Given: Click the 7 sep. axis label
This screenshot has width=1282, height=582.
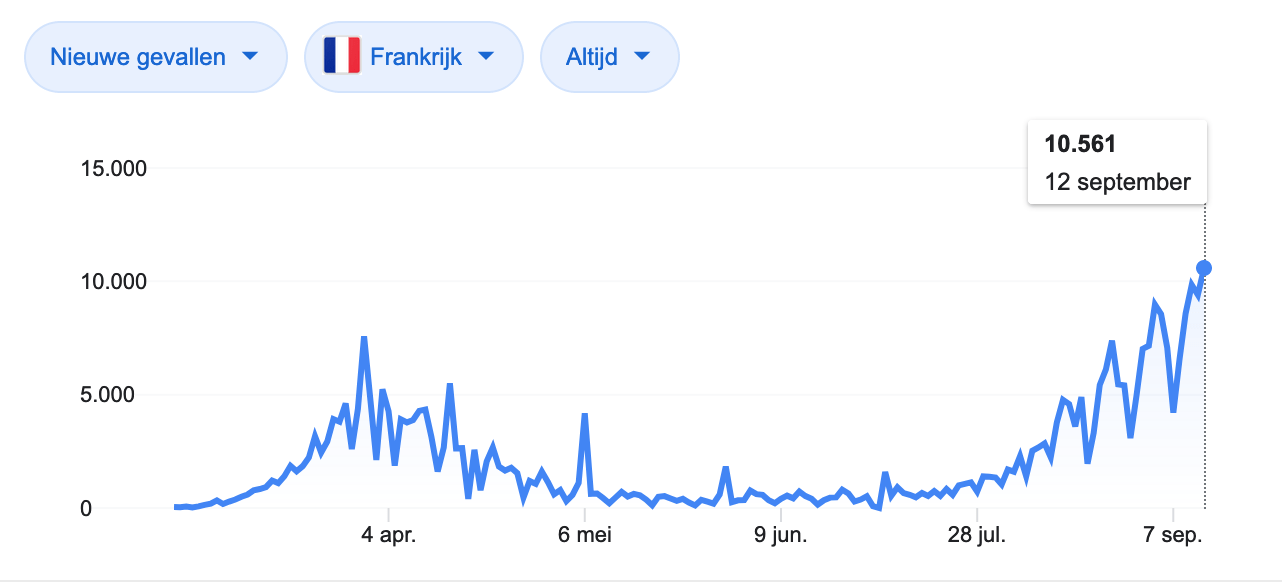Looking at the screenshot, I should tap(1174, 535).
